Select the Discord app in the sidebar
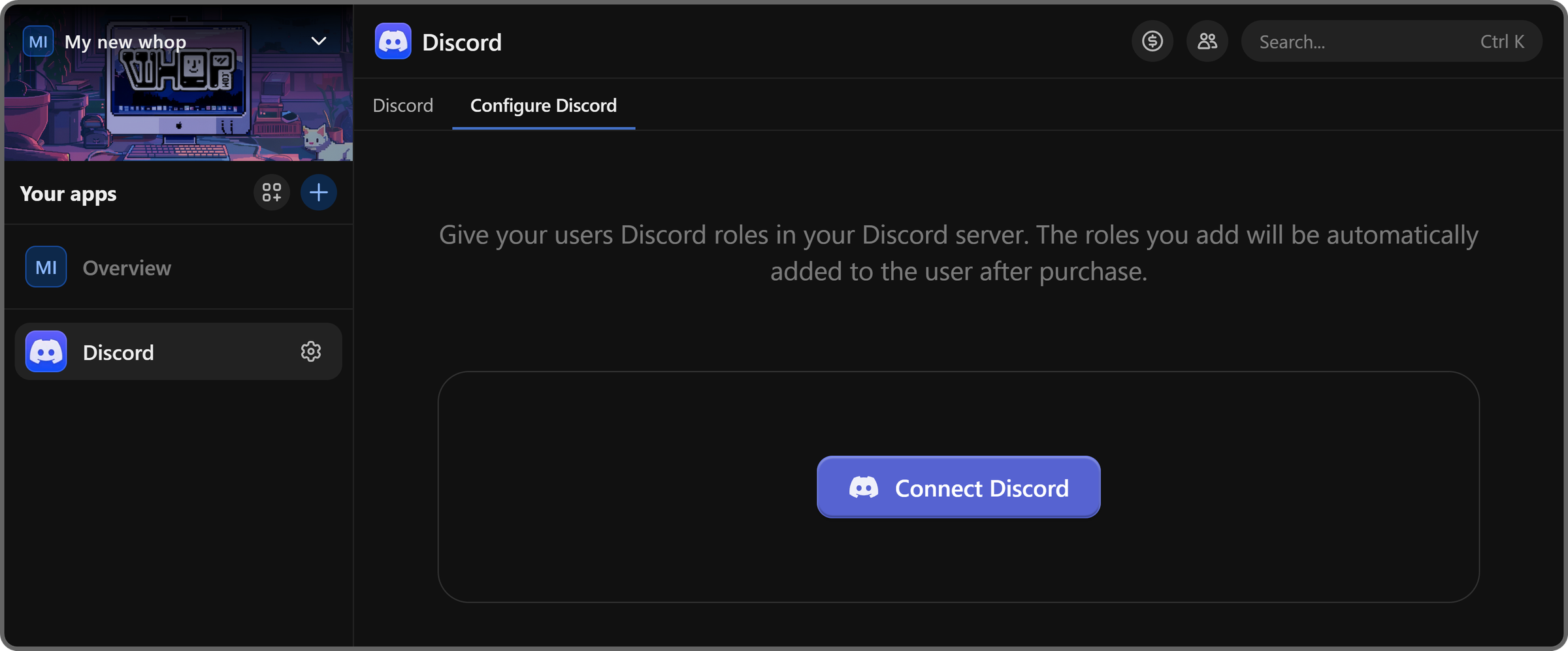Viewport: 1568px width, 651px height. tap(118, 351)
